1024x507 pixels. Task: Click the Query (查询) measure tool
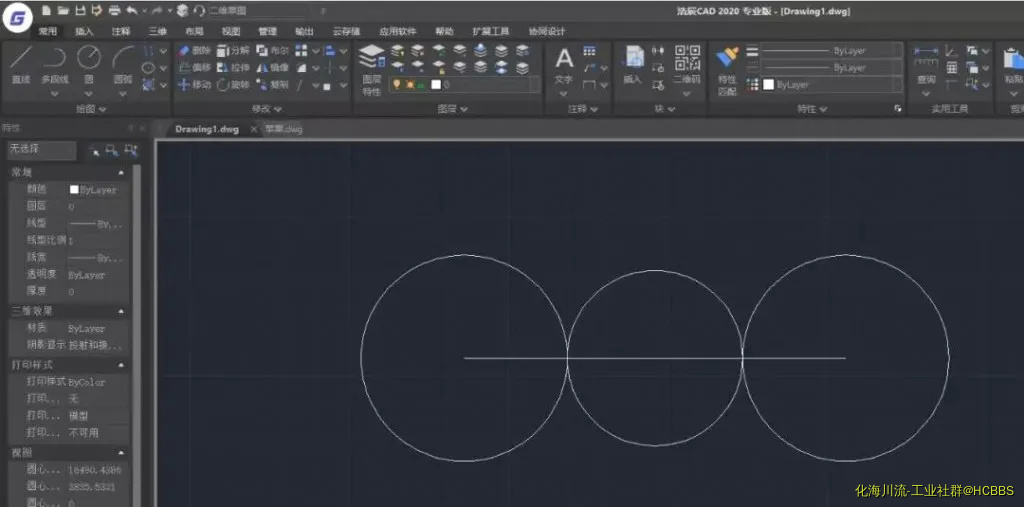[926, 65]
